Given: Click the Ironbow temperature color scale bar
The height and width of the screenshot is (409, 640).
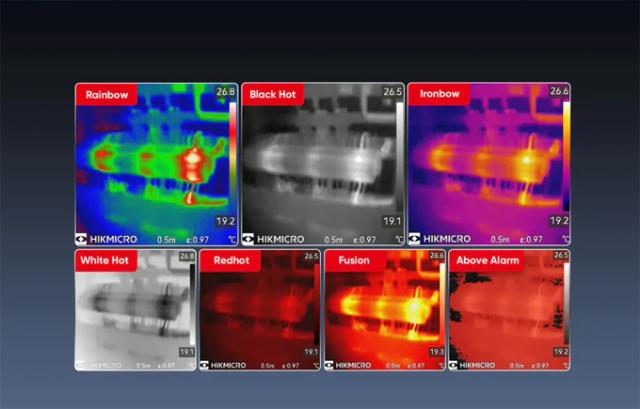Looking at the screenshot, I should [x=565, y=157].
